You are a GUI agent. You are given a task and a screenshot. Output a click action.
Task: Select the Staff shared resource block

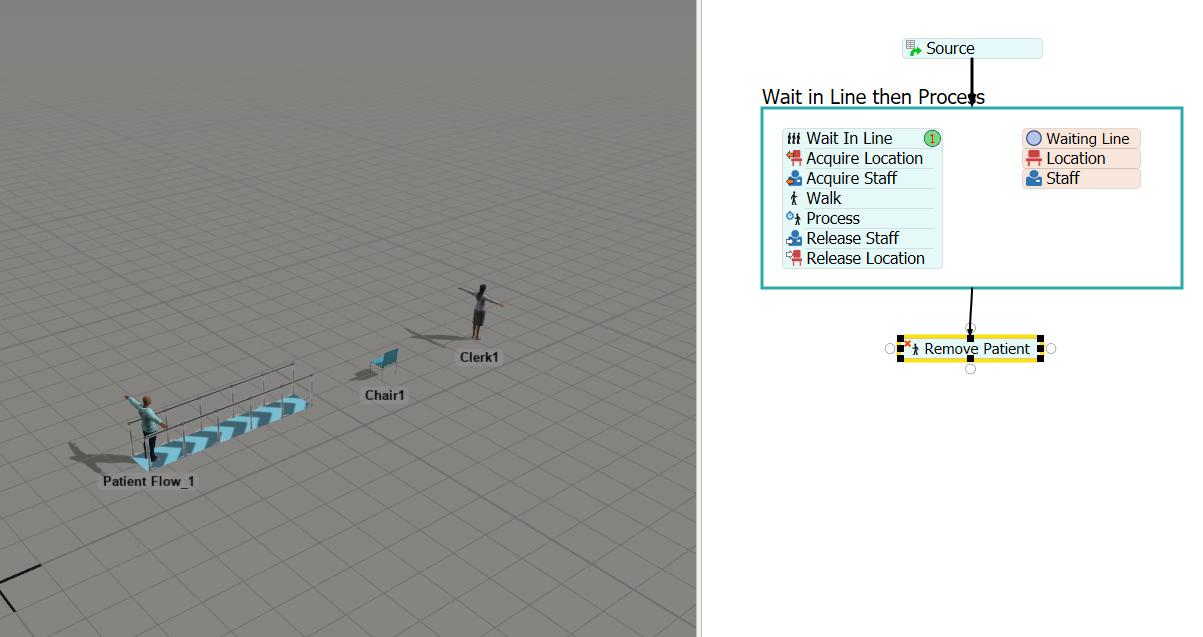tap(1080, 178)
